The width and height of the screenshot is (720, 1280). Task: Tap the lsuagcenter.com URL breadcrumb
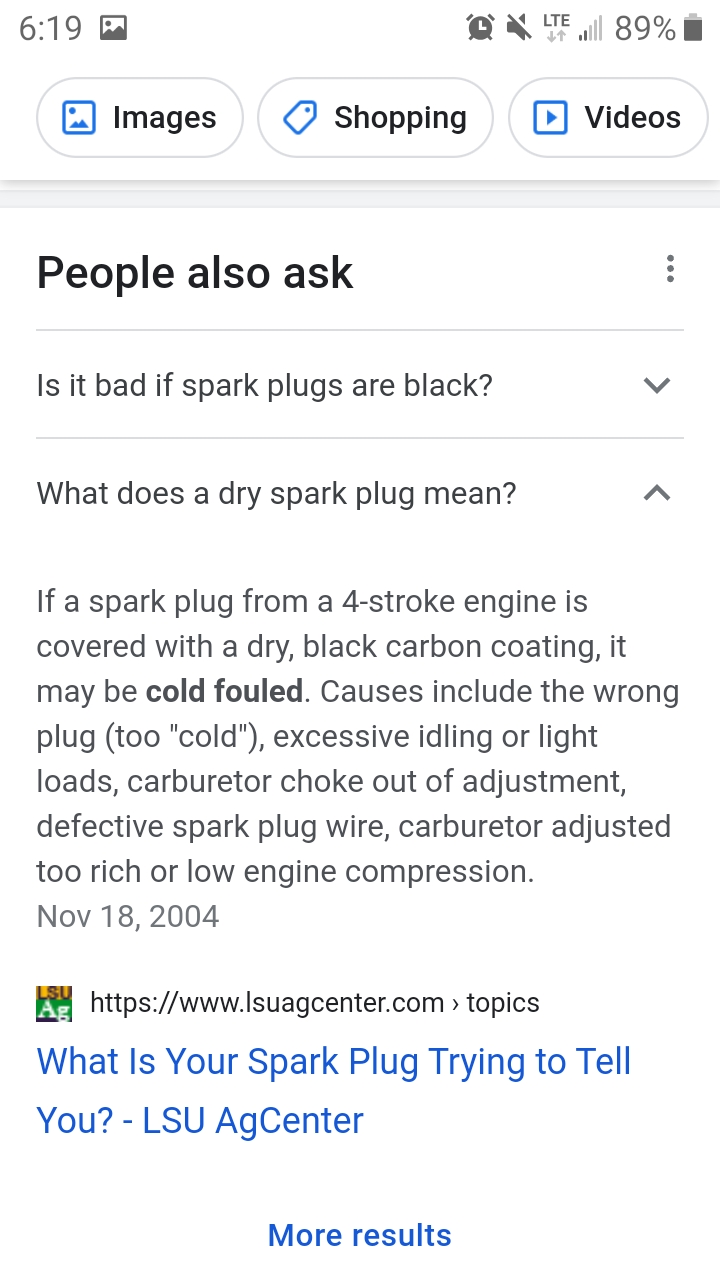[315, 1003]
